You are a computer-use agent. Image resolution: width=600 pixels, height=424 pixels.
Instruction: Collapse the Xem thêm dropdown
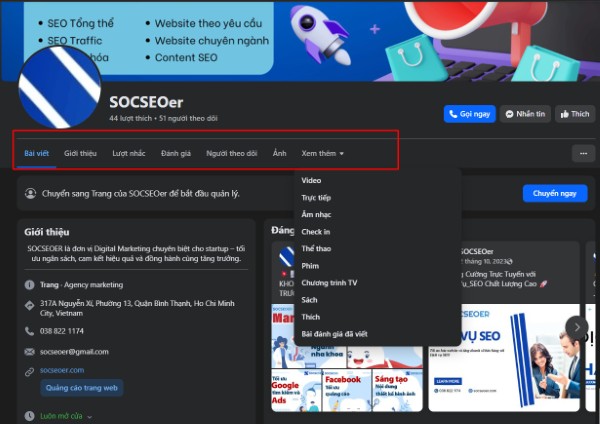[323, 153]
